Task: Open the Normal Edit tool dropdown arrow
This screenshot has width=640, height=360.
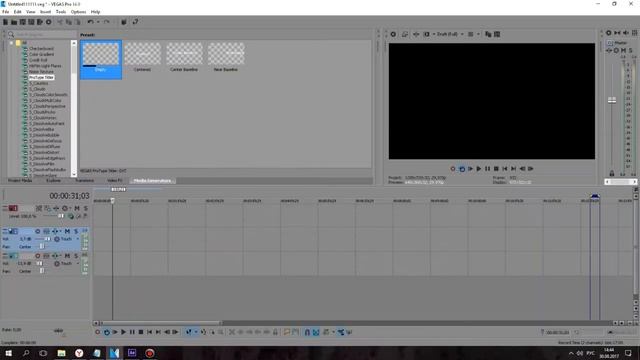Action: click(x=196, y=332)
